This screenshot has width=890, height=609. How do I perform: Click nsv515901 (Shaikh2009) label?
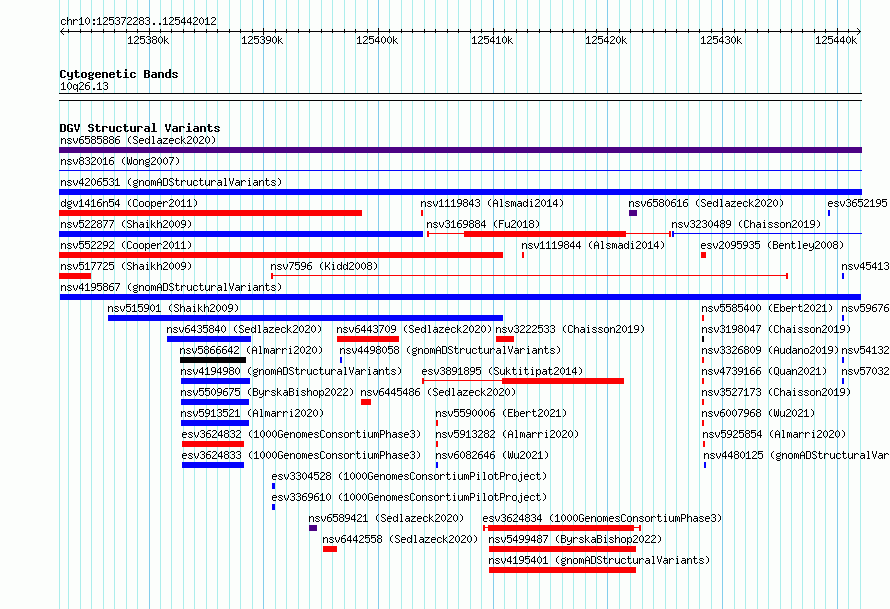(173, 308)
